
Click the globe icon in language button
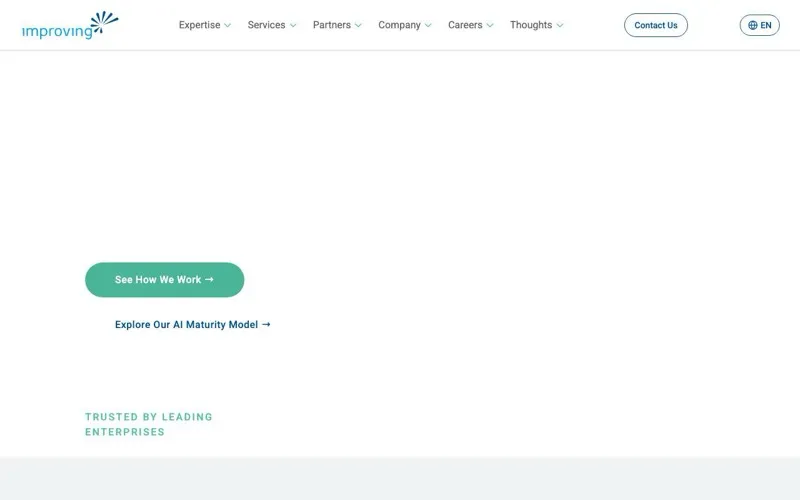(x=753, y=25)
